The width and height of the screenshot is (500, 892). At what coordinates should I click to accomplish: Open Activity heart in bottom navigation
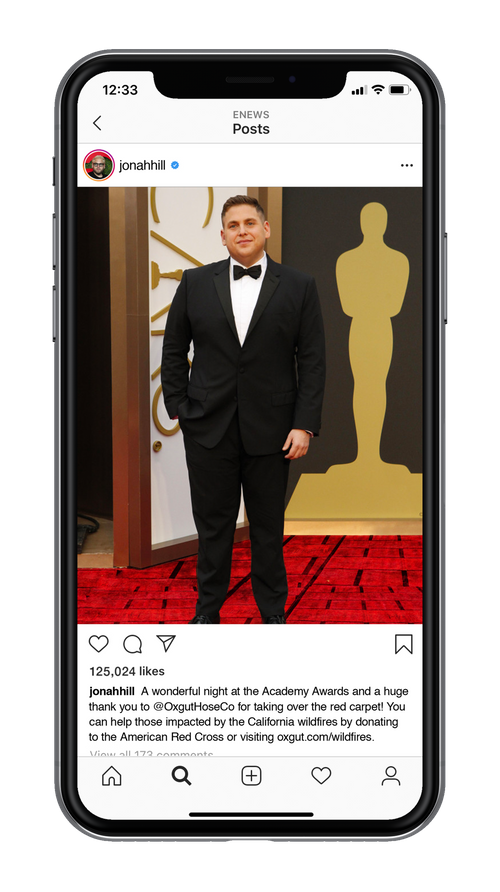(x=321, y=775)
